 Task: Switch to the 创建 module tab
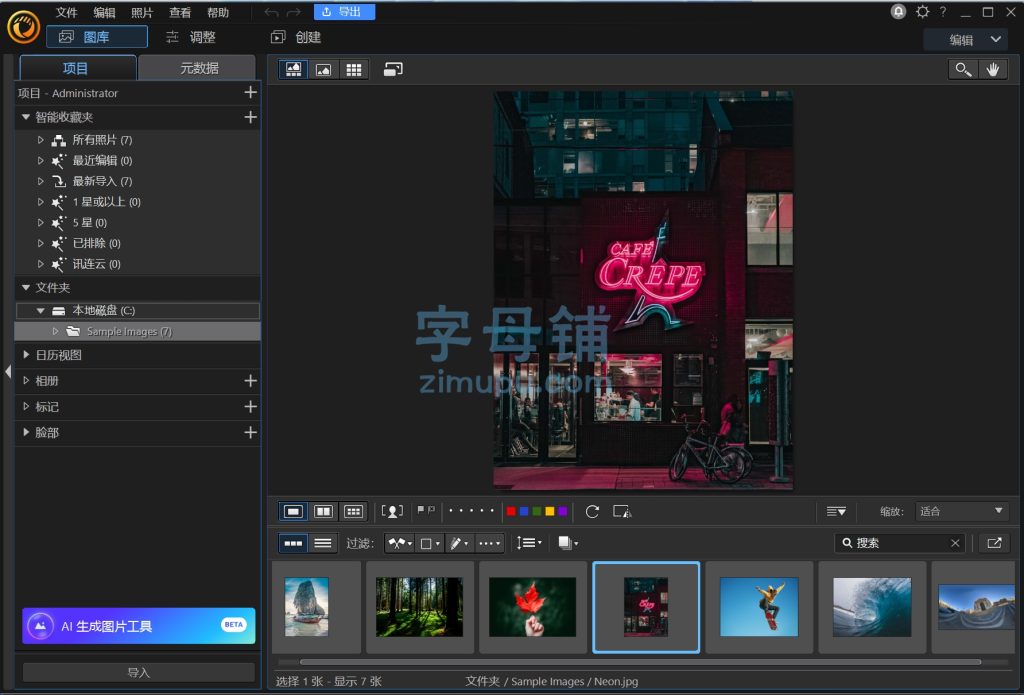click(x=296, y=37)
